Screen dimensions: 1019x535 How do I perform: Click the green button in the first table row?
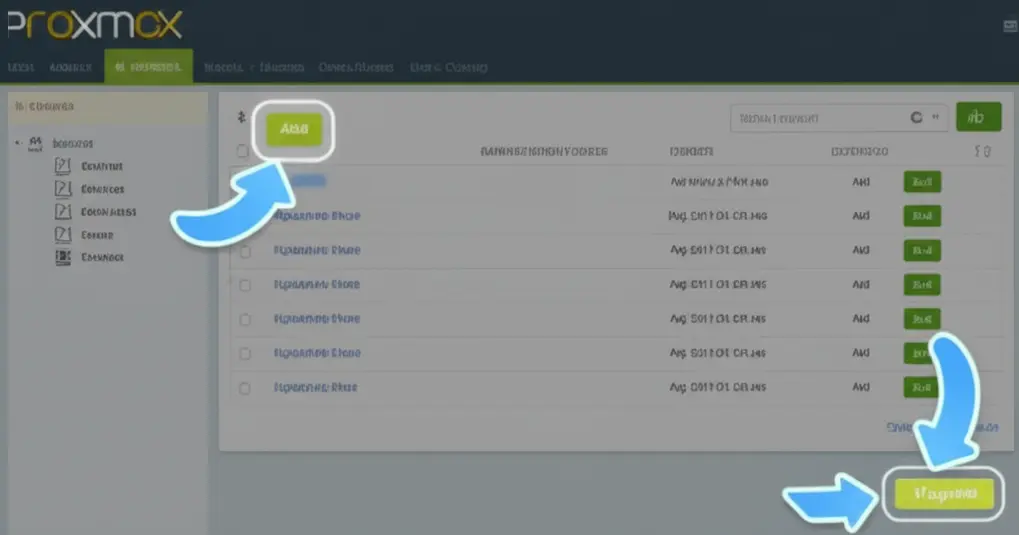pyautogui.click(x=922, y=182)
